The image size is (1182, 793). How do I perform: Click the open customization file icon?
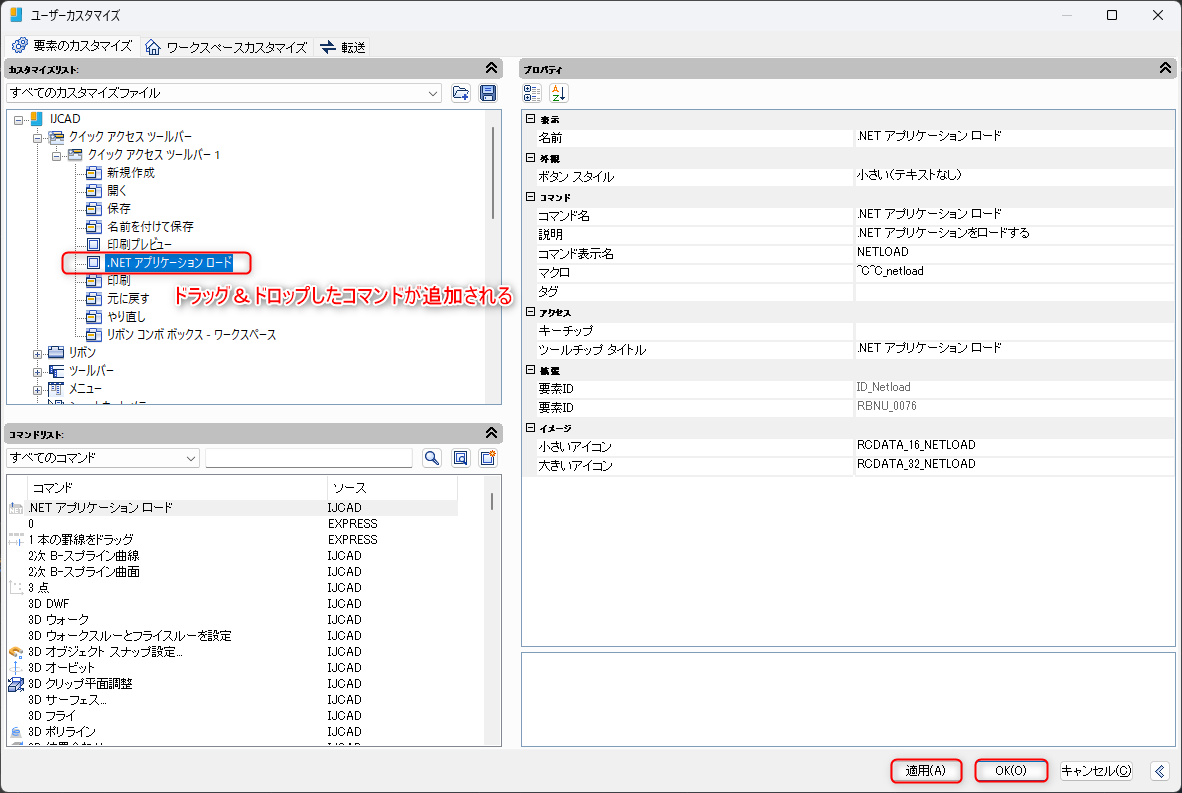click(461, 93)
